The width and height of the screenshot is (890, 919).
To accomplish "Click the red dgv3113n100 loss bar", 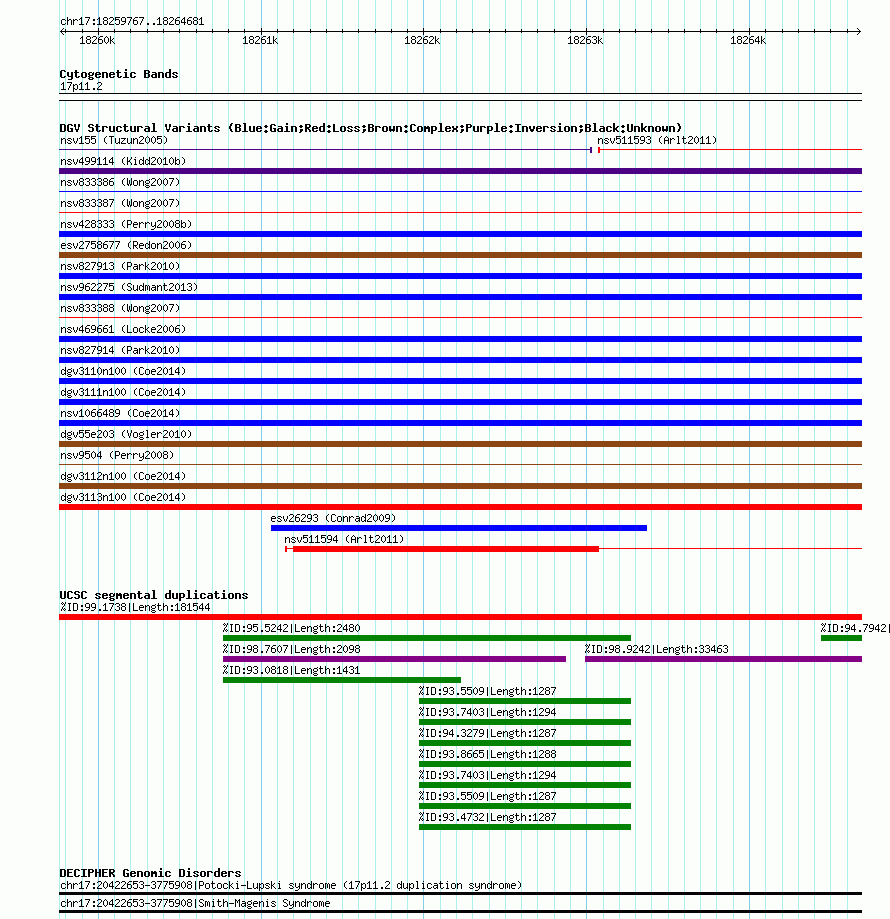I will click(461, 507).
